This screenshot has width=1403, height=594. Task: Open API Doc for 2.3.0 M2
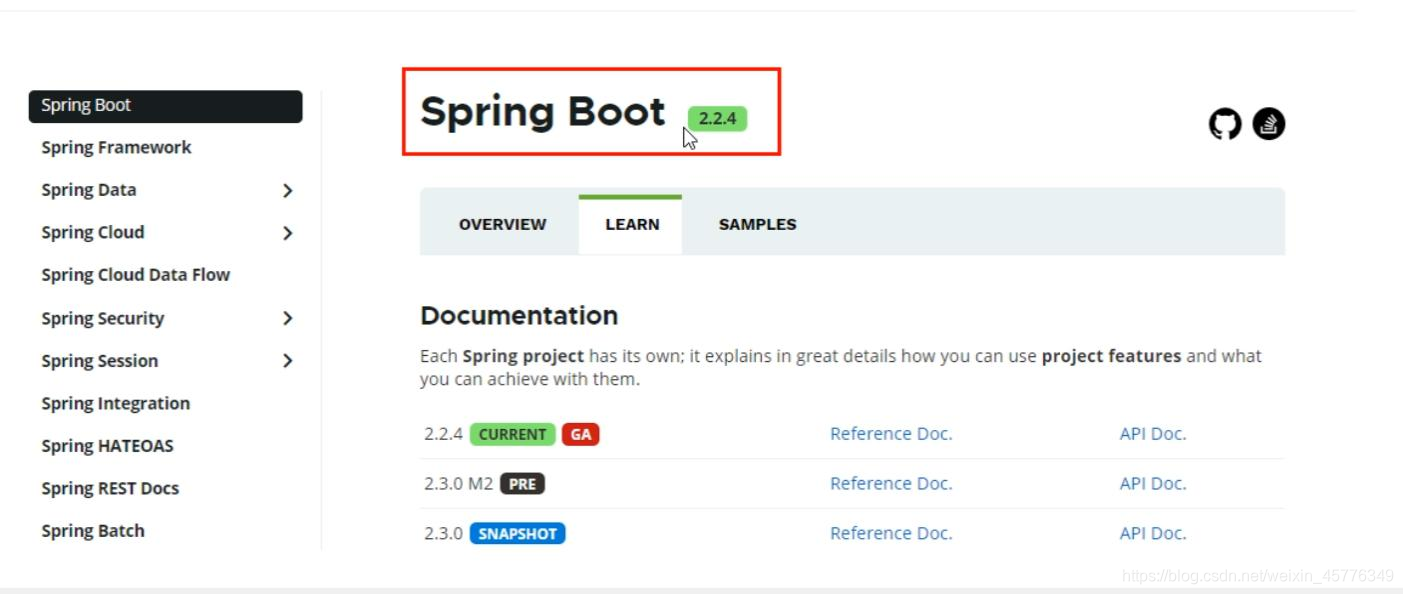pos(1152,483)
